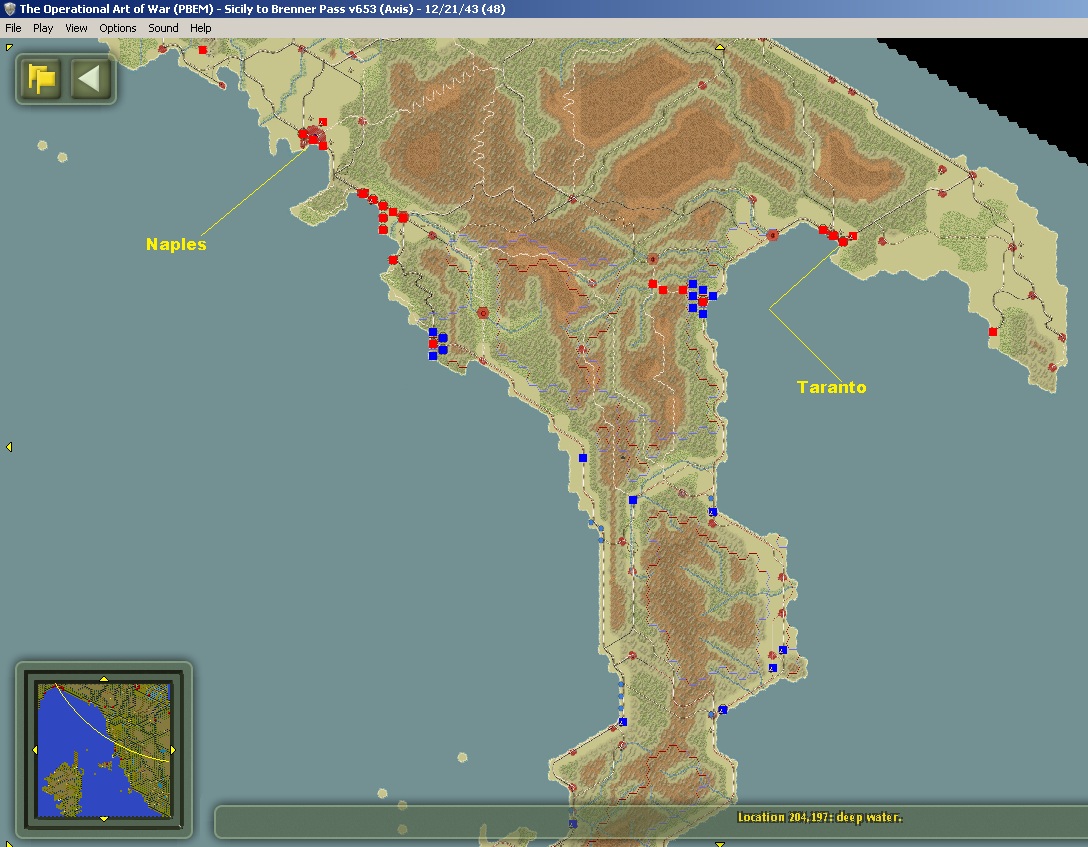1088x847 pixels.
Task: Select the red unit in the map's top-left corner
Action: pos(203,50)
